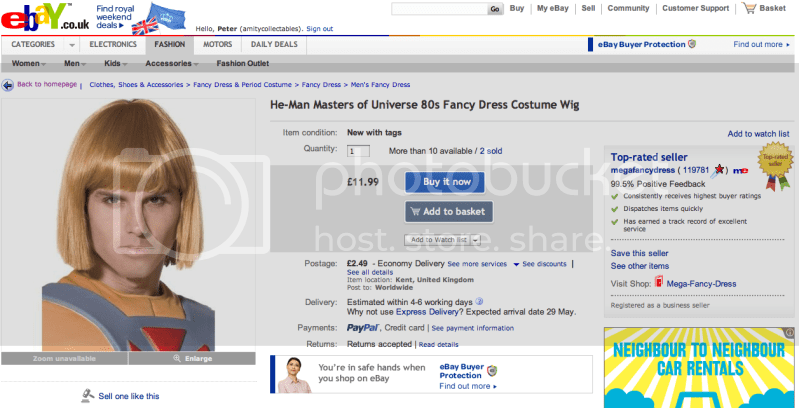Viewport: 799px width, 408px height.
Task: Click the delivery estimate help question icon
Action: pyautogui.click(x=478, y=302)
